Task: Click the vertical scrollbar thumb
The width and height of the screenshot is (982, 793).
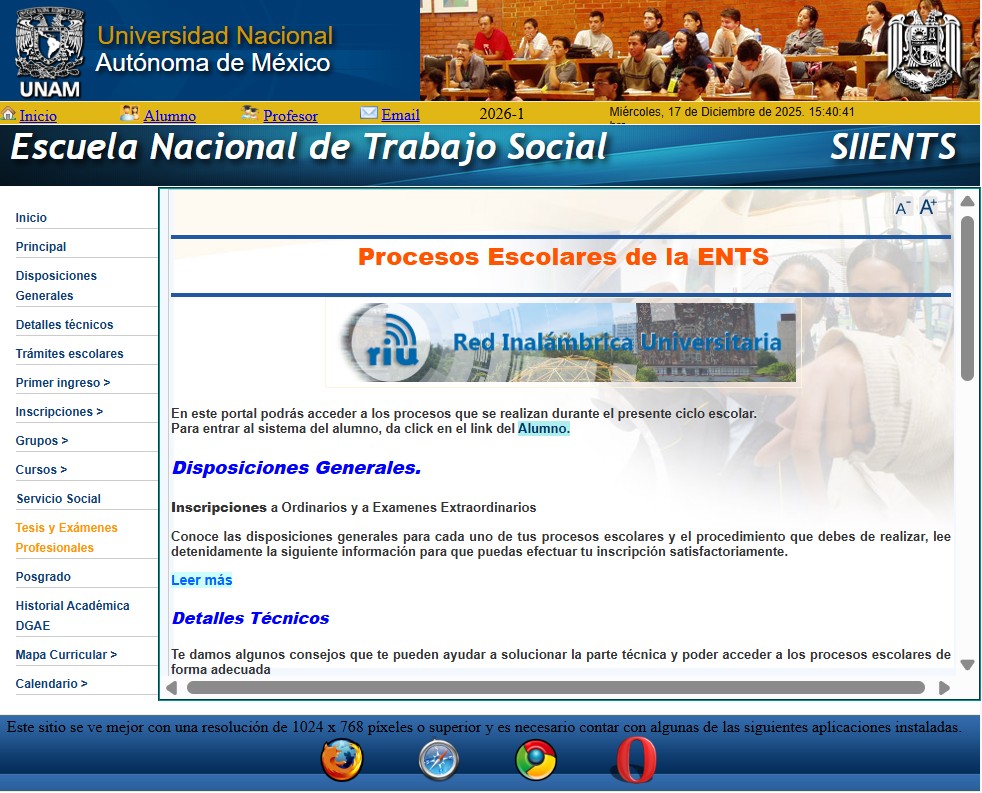Action: 968,298
